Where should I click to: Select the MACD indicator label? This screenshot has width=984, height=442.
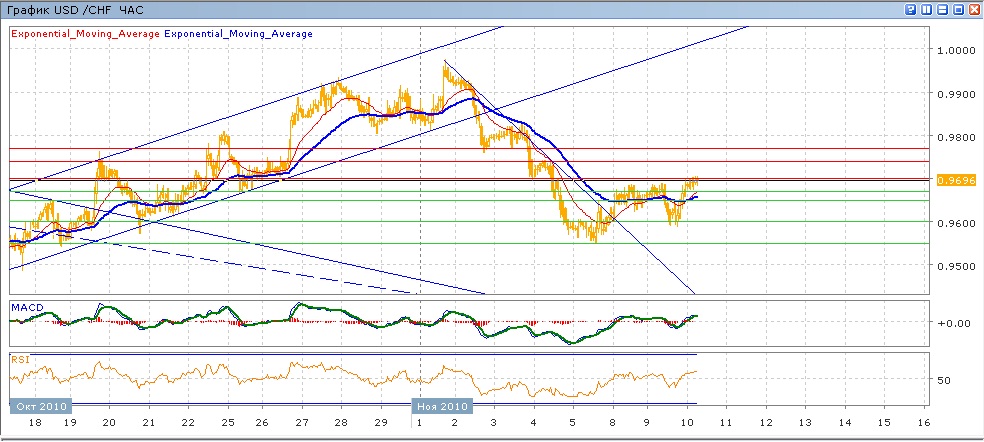pyautogui.click(x=25, y=306)
